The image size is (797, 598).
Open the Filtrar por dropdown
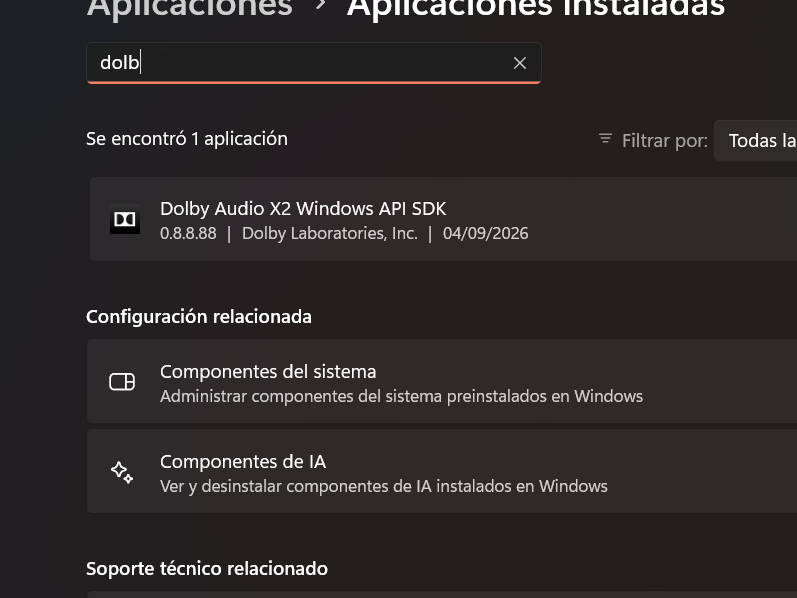[755, 141]
